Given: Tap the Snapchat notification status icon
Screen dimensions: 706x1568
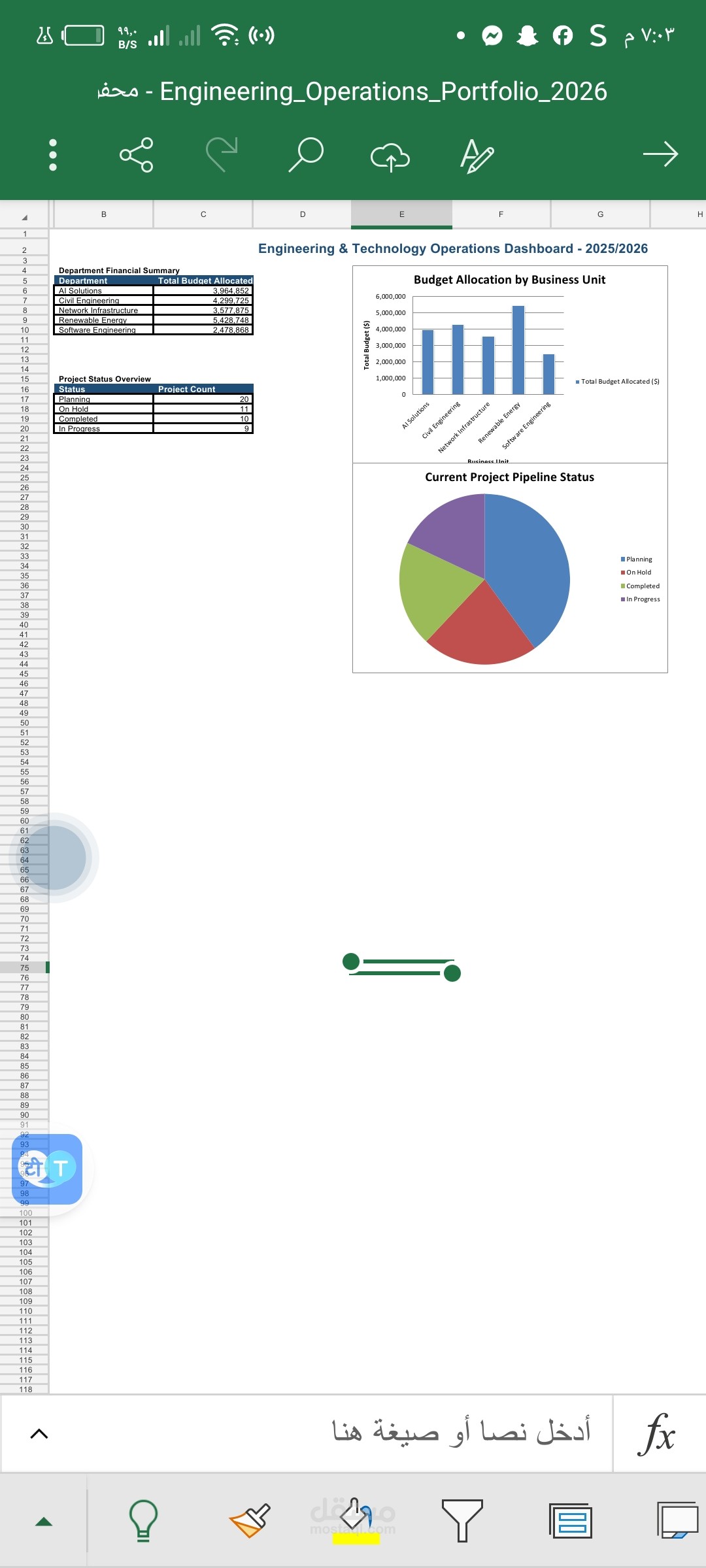Looking at the screenshot, I should point(528,35).
